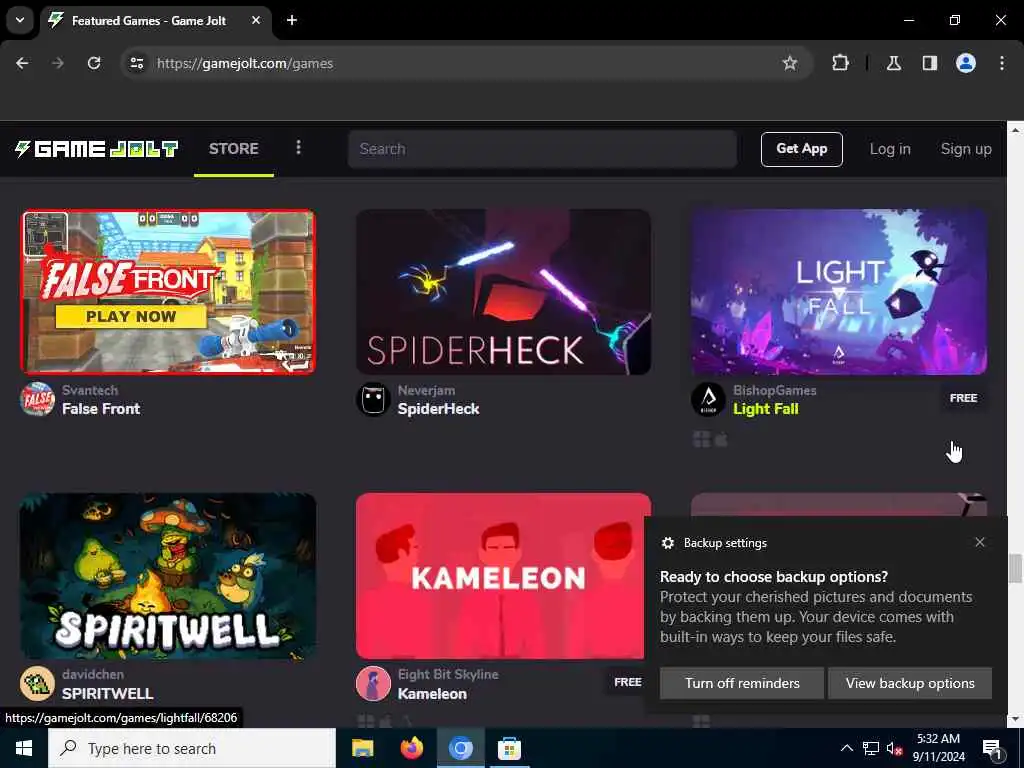Dismiss the Backup settings notification
The width and height of the screenshot is (1024, 768).
[980, 542]
